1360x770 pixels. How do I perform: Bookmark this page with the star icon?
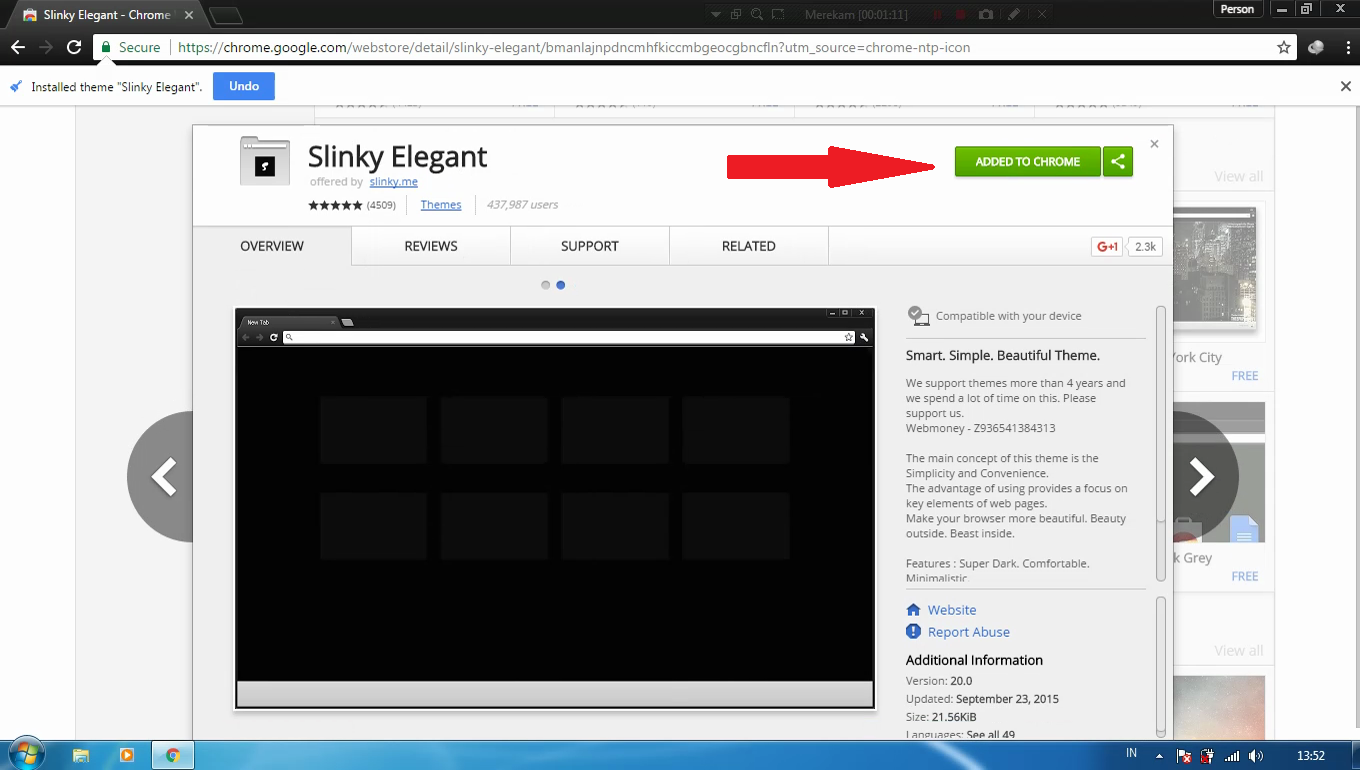(1284, 47)
